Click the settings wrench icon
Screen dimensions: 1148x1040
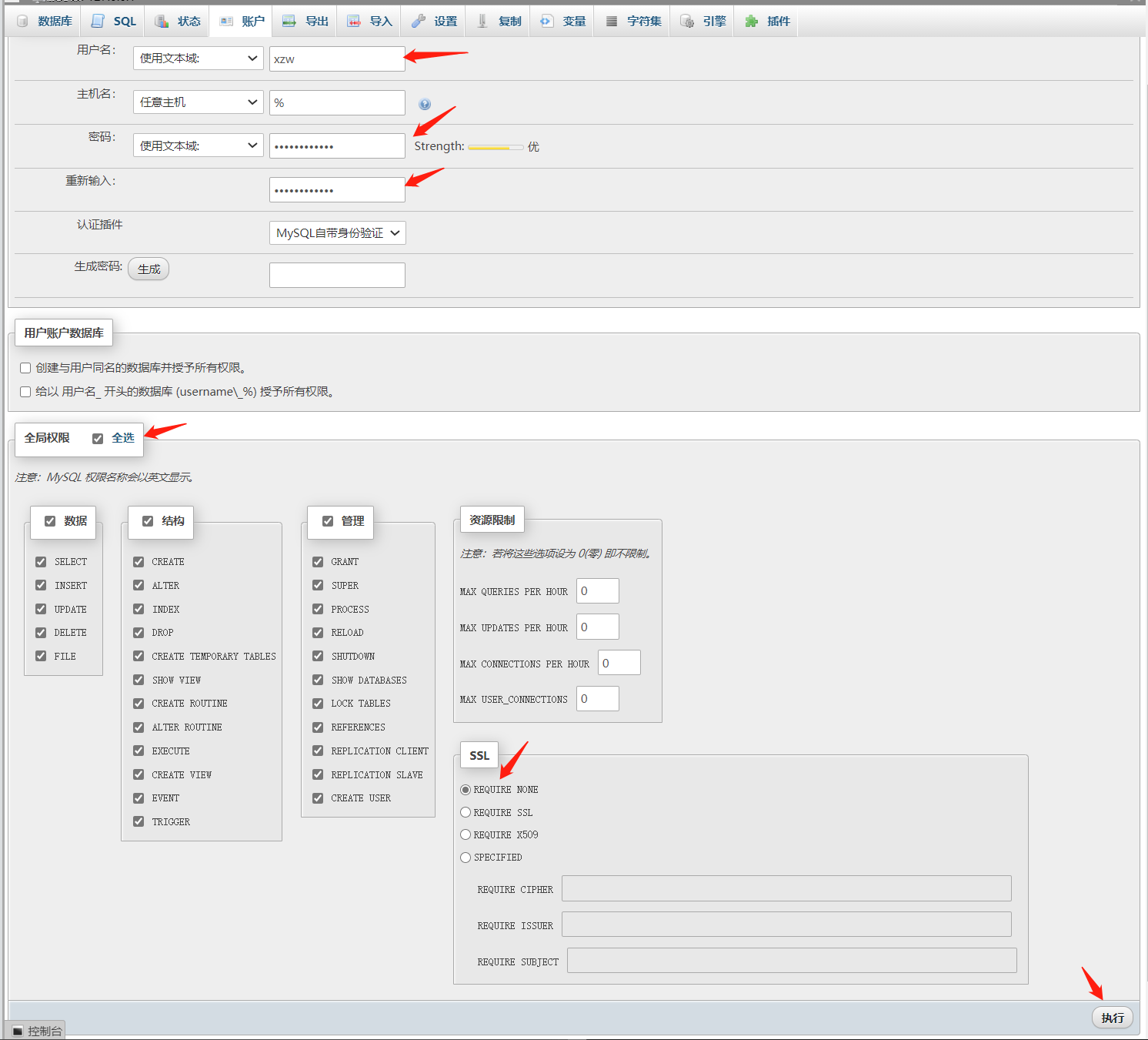point(418,22)
